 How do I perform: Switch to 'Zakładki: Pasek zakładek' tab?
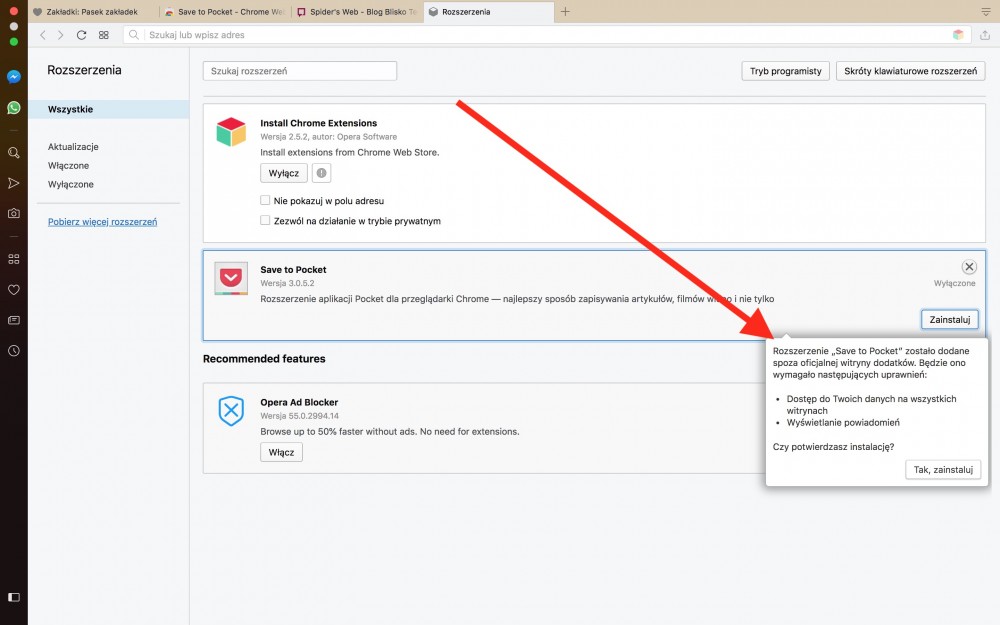[93, 12]
